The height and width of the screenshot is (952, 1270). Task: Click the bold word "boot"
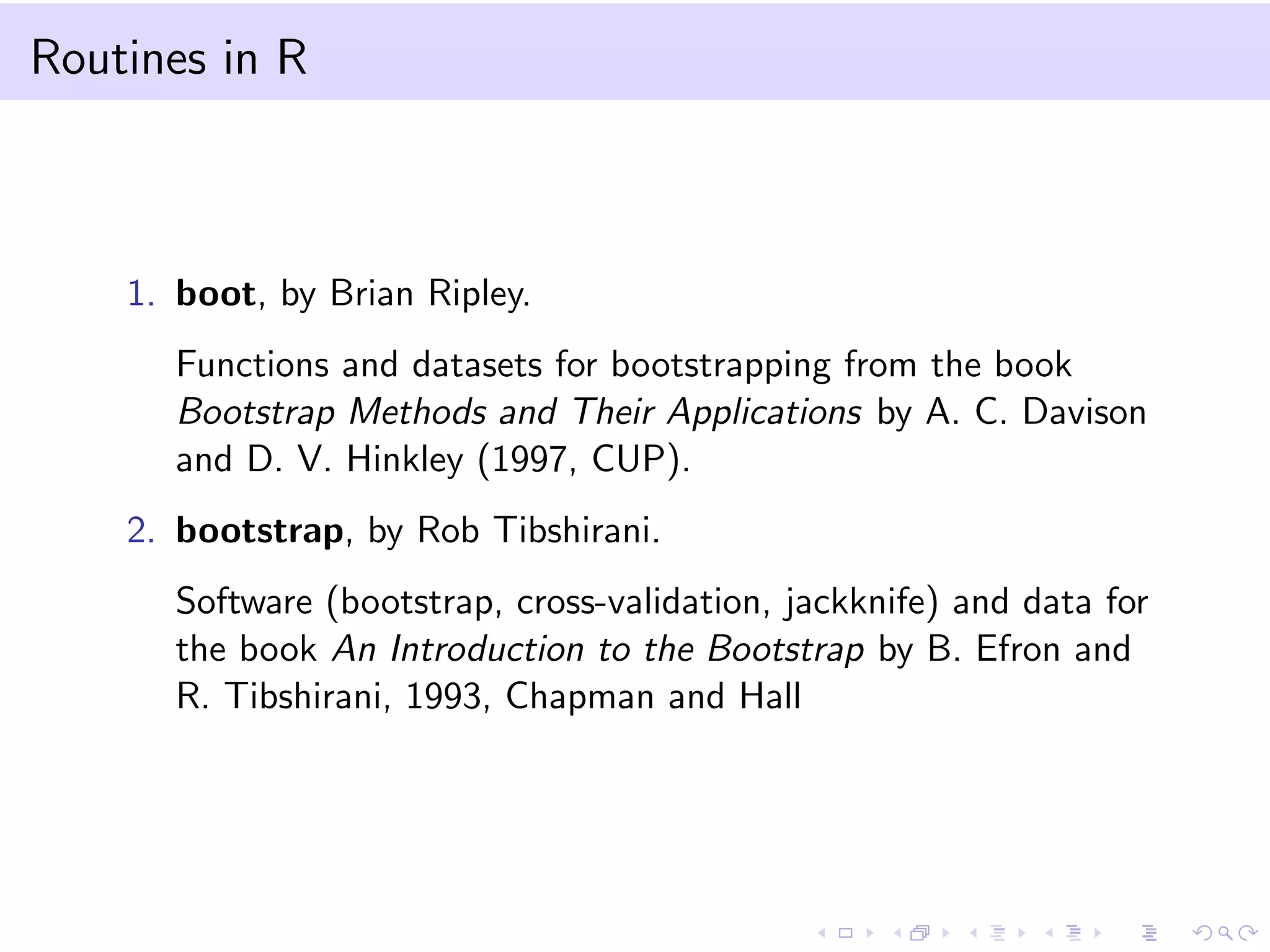click(216, 293)
